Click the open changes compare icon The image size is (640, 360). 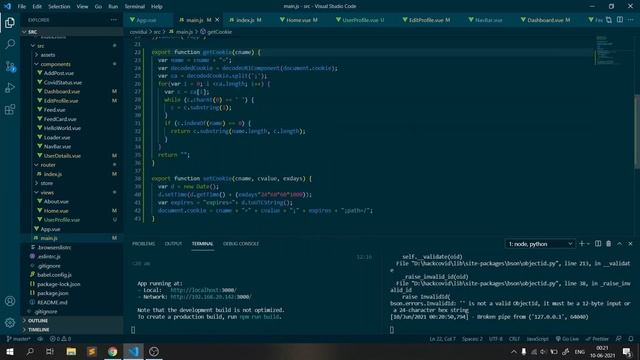pyautogui.click(x=609, y=20)
